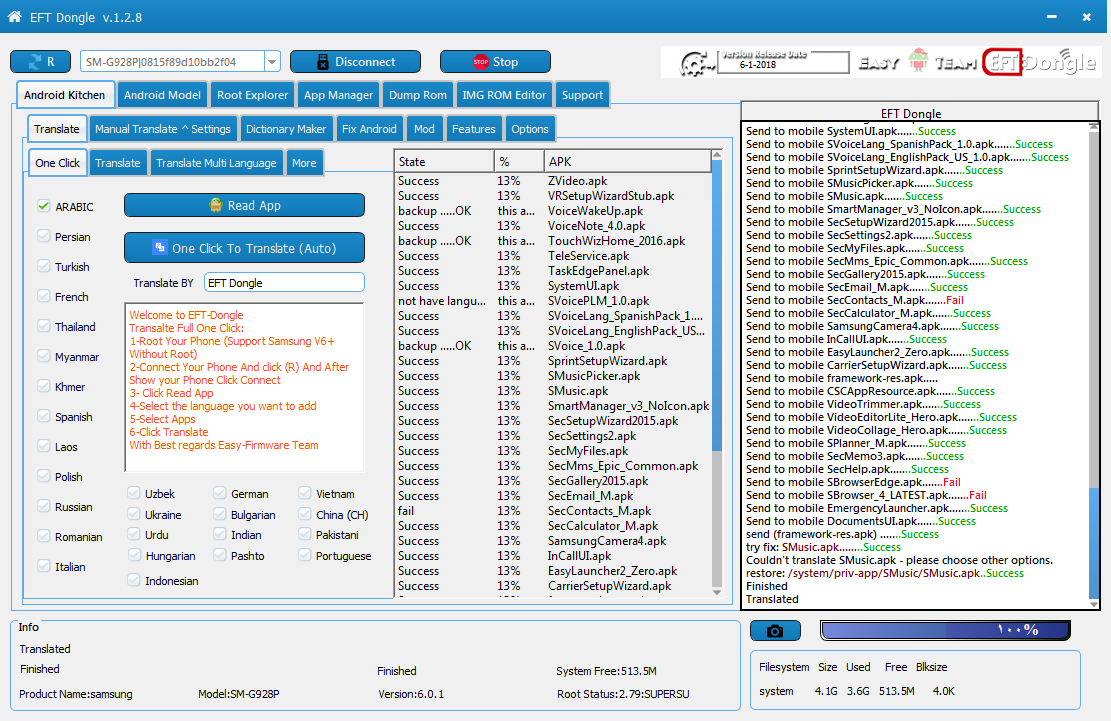Viewport: 1111px width, 721px height.
Task: Click the Disconnect button
Action: click(x=355, y=62)
